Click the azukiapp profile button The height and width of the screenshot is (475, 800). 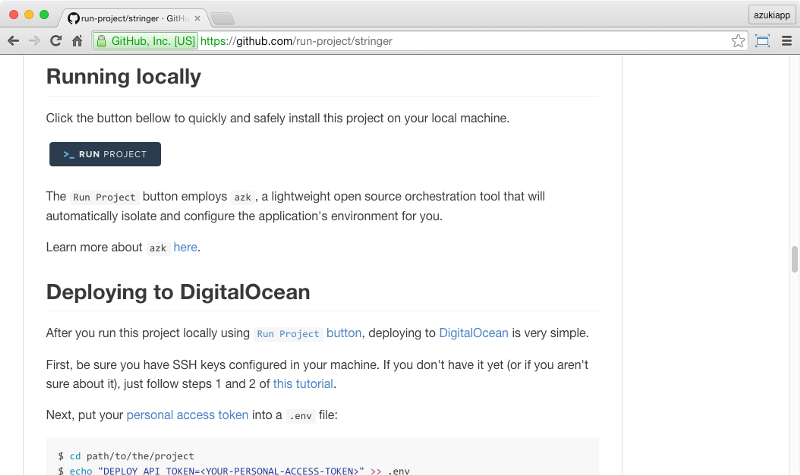[x=771, y=15]
